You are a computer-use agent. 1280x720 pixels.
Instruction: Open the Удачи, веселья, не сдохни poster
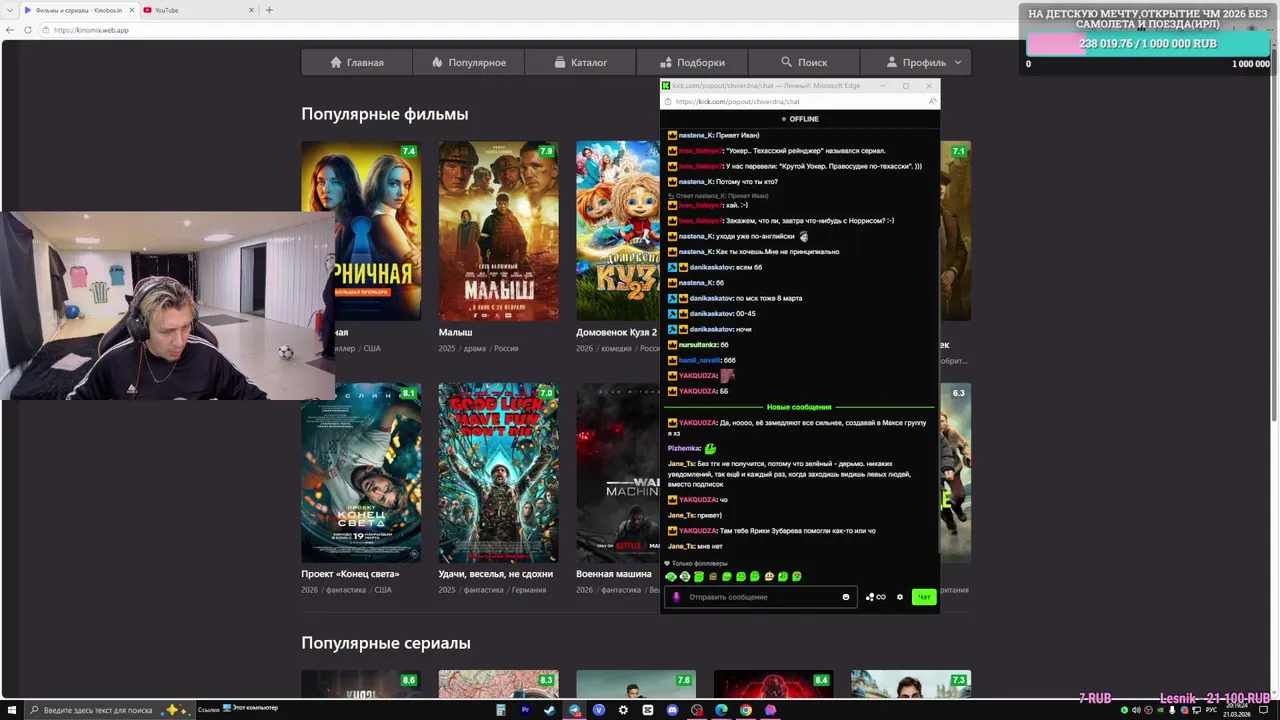pyautogui.click(x=498, y=473)
